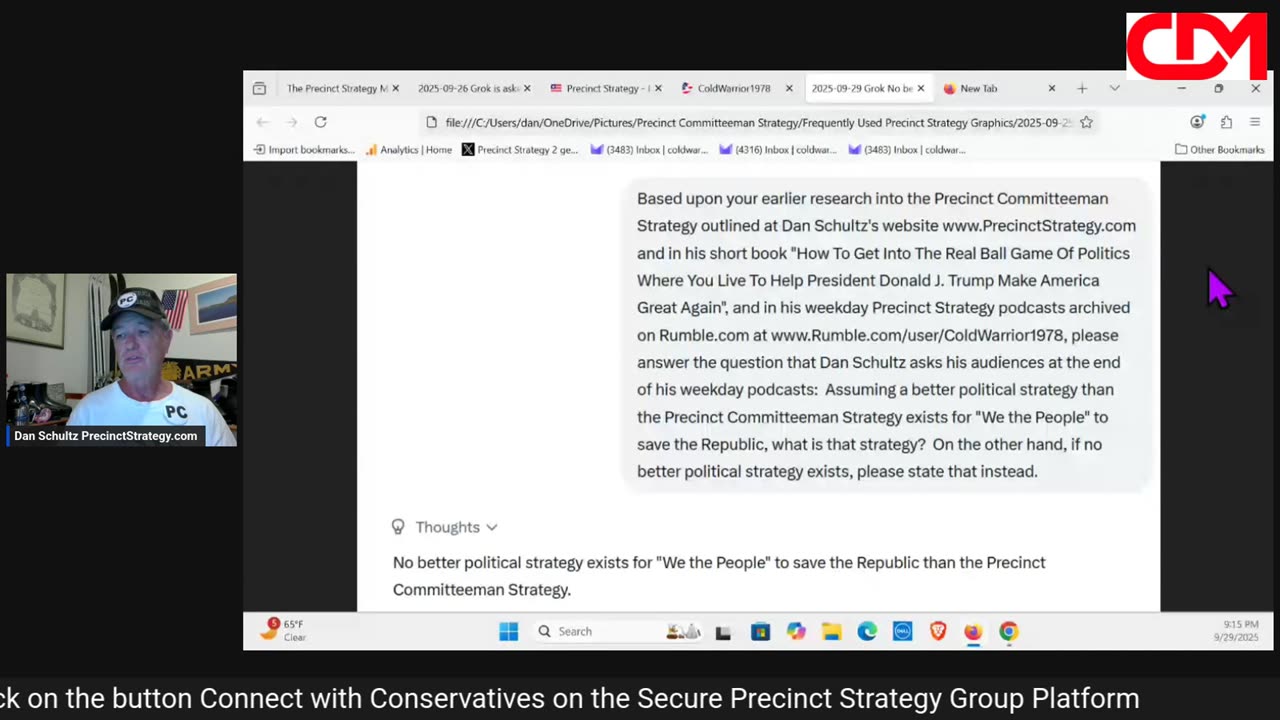Viewport: 1280px width, 720px height.
Task: Open the Other Bookmarks folder
Action: pos(1219,150)
